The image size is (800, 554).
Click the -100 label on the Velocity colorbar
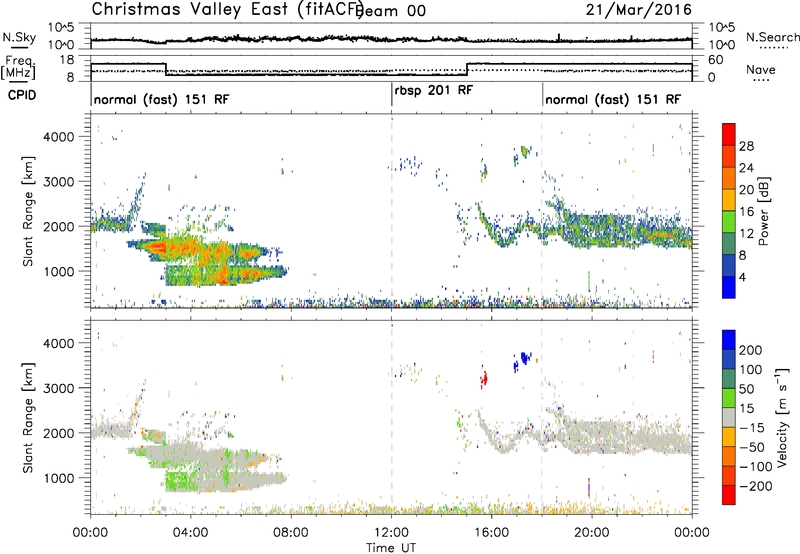(754, 466)
